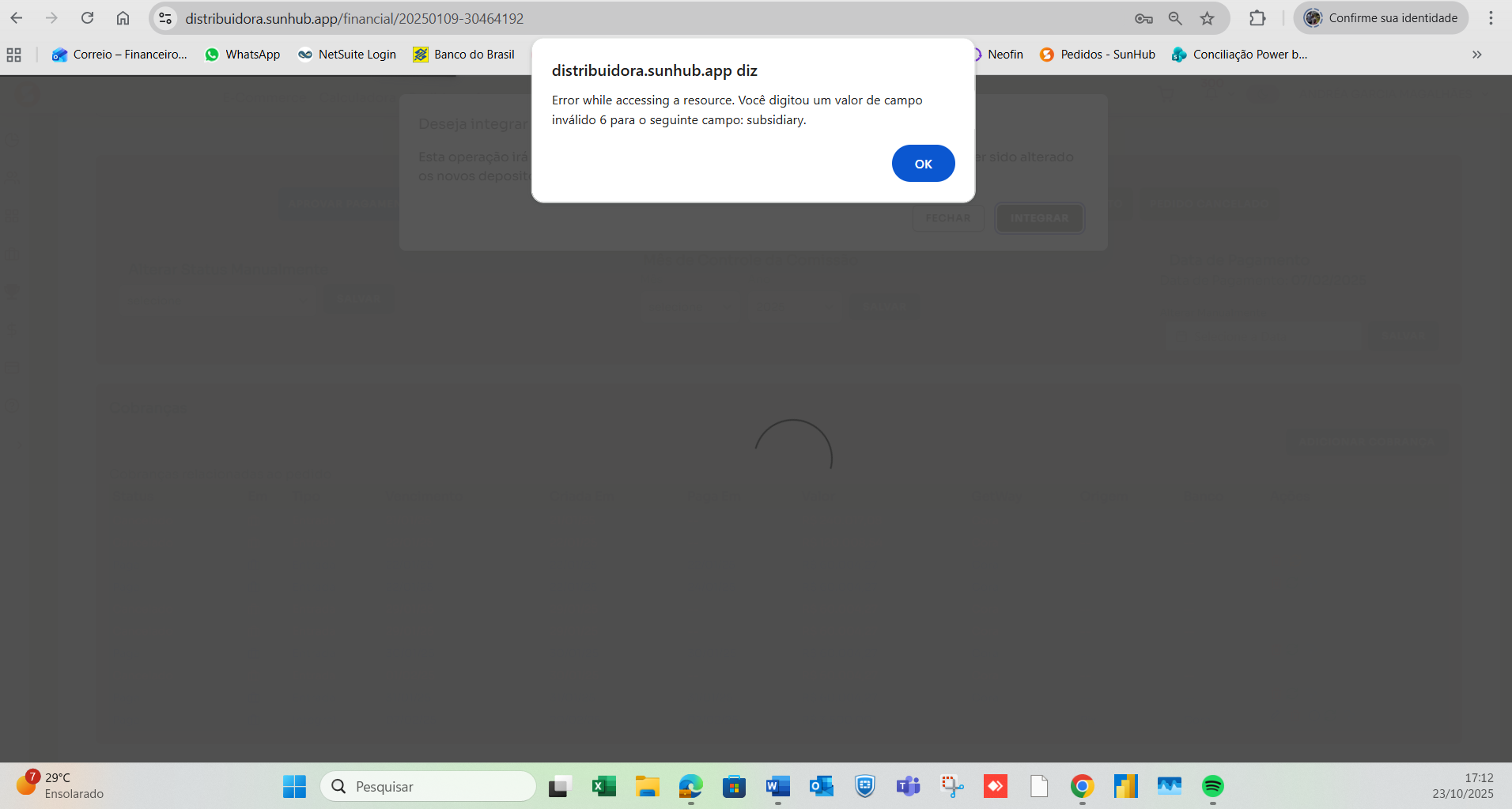Open the Pedidos - SunHub bookmark

tap(1098, 55)
